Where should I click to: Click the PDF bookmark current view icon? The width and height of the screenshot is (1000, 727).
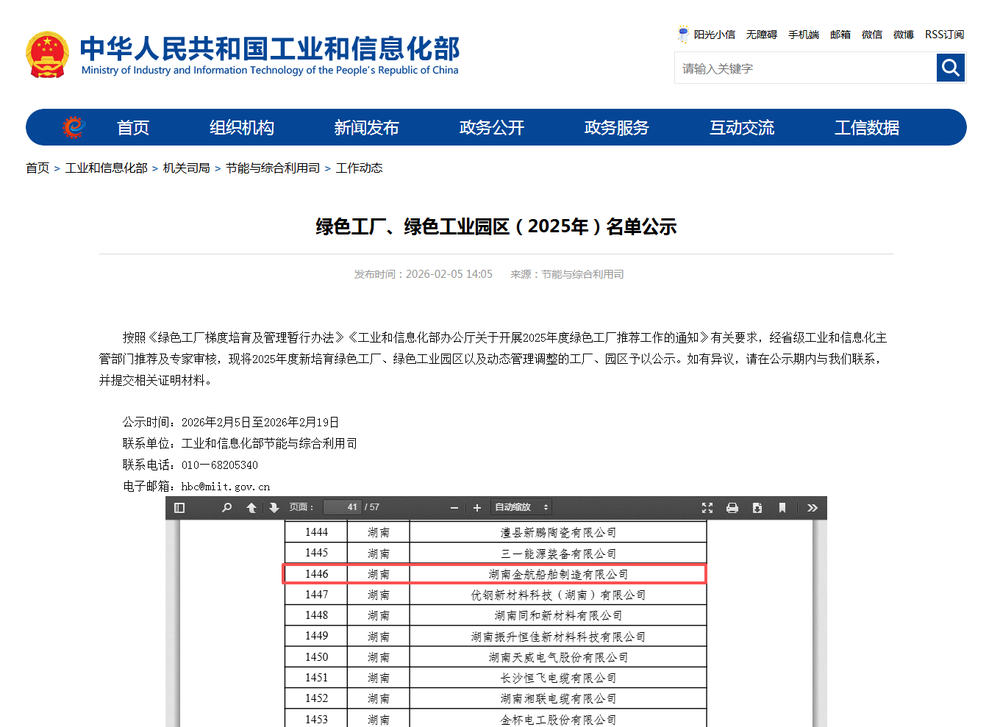[x=782, y=508]
